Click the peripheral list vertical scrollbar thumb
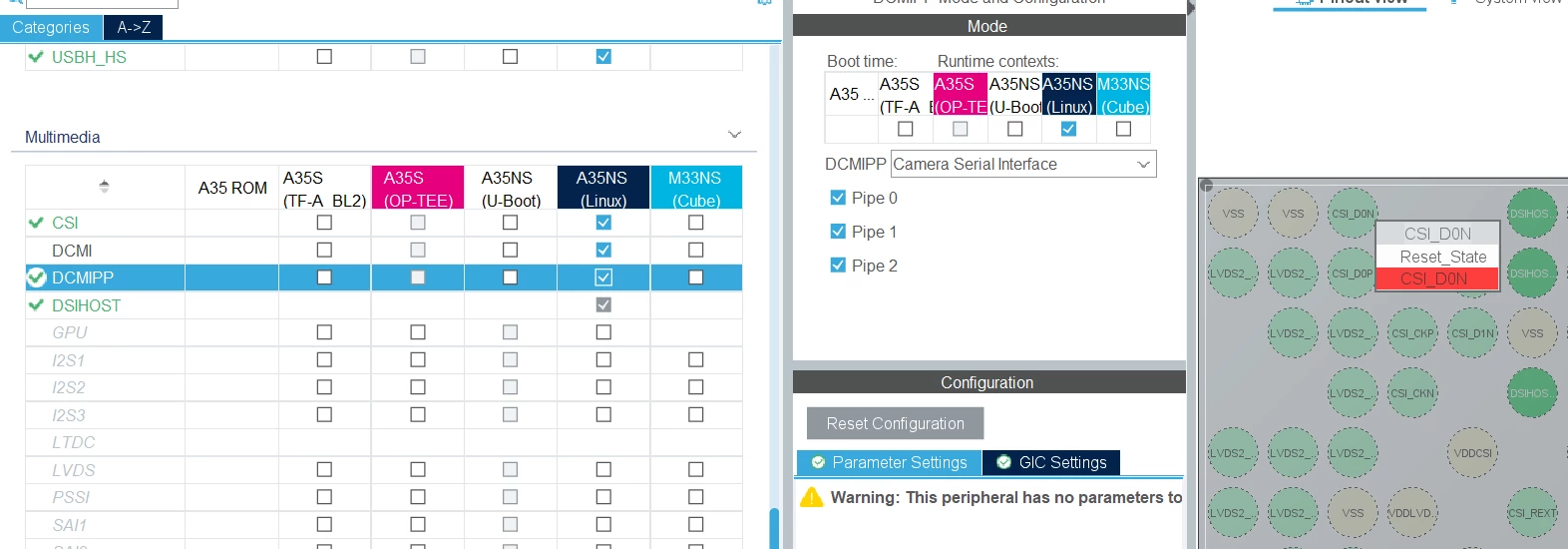The width and height of the screenshot is (1568, 549). pos(774,528)
